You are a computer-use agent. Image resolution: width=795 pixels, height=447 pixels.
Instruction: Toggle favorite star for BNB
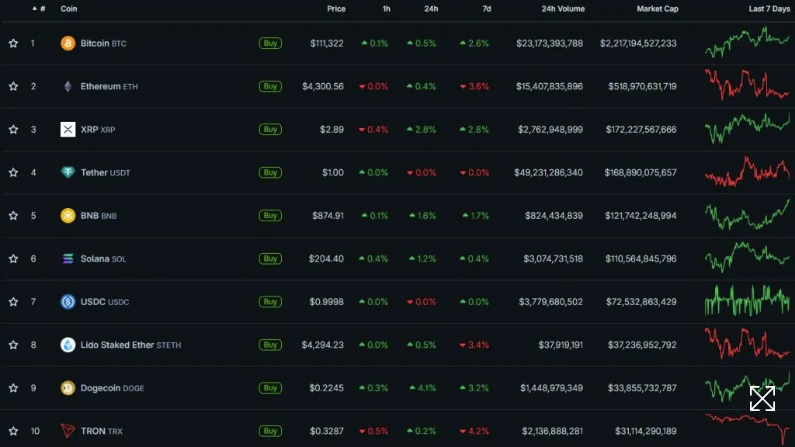(14, 215)
